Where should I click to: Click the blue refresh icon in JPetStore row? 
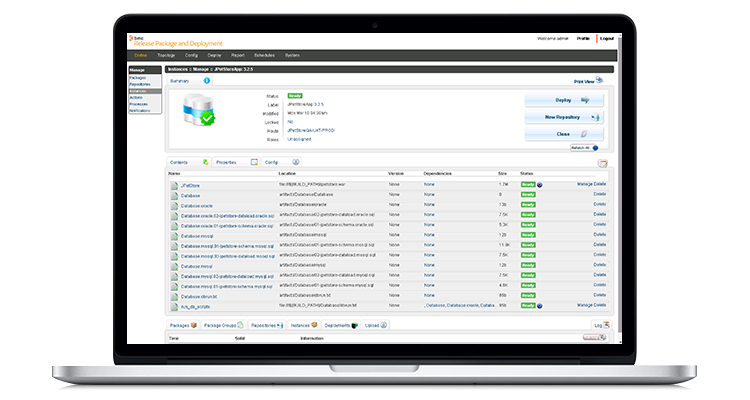point(540,185)
